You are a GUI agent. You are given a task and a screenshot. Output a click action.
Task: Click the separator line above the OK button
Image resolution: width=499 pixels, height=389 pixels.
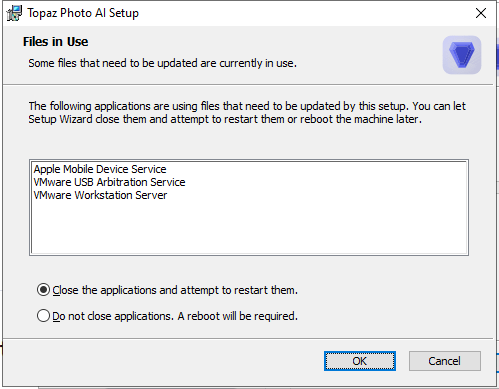pyautogui.click(x=248, y=339)
